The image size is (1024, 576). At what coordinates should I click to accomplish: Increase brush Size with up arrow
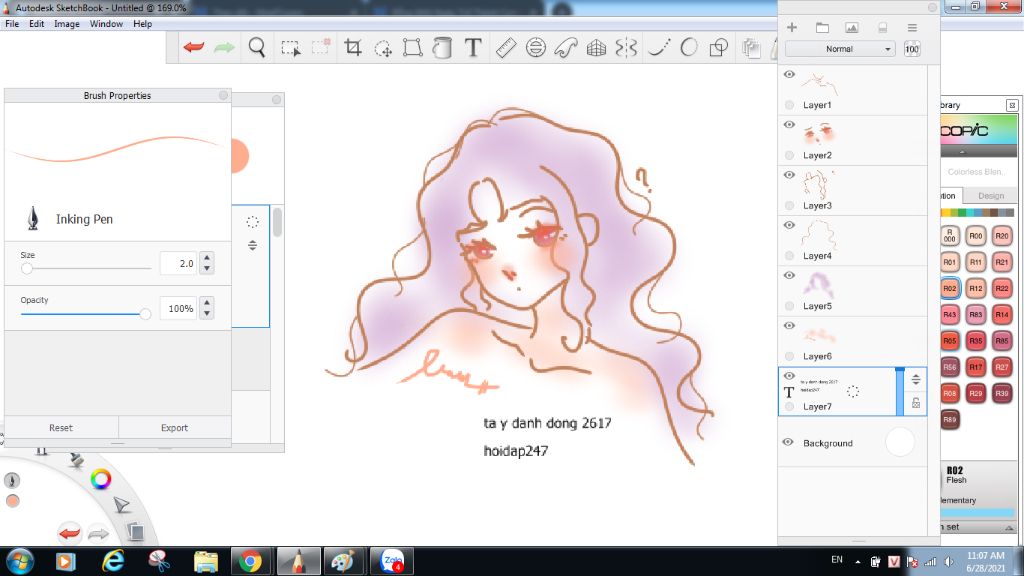[207, 258]
